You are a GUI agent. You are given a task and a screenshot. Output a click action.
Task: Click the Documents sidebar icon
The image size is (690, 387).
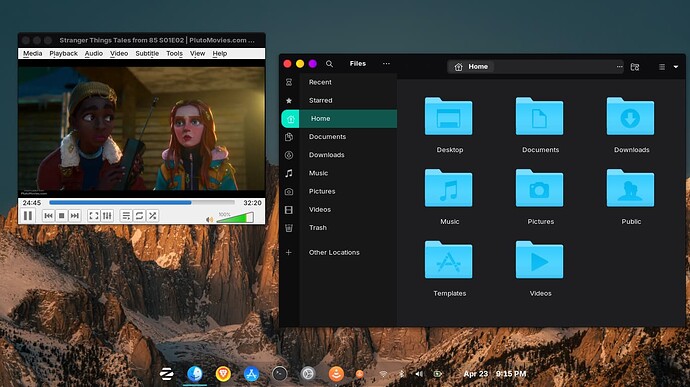289,137
